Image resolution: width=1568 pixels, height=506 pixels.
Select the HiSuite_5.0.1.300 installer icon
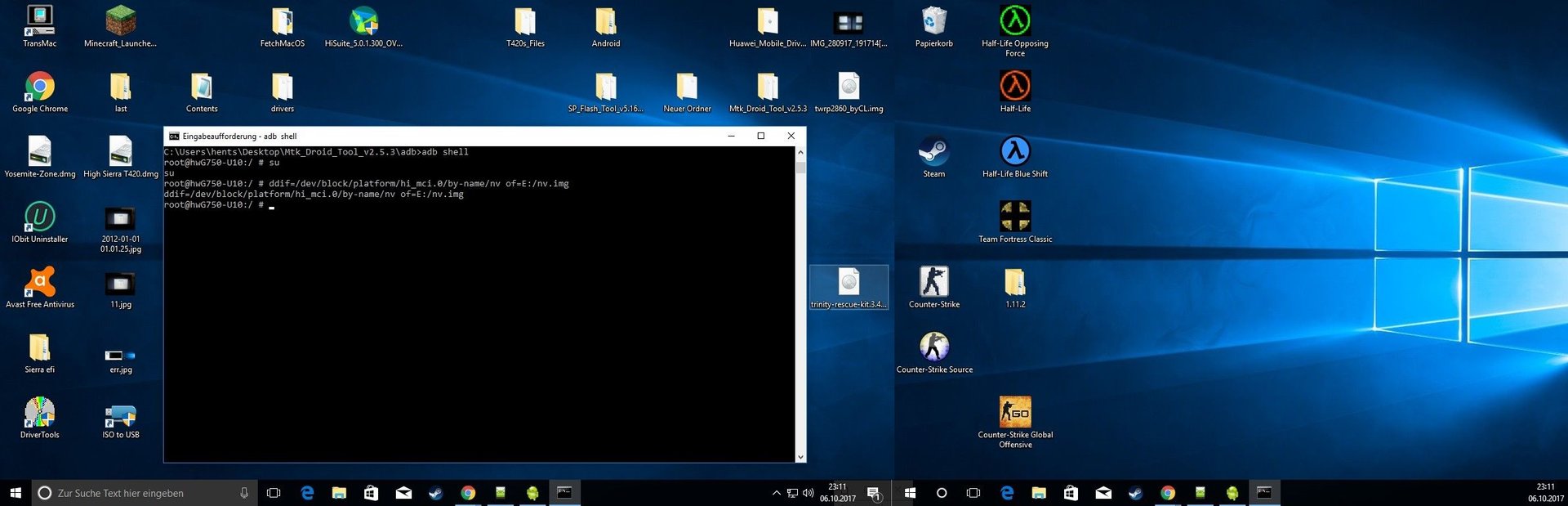click(363, 21)
